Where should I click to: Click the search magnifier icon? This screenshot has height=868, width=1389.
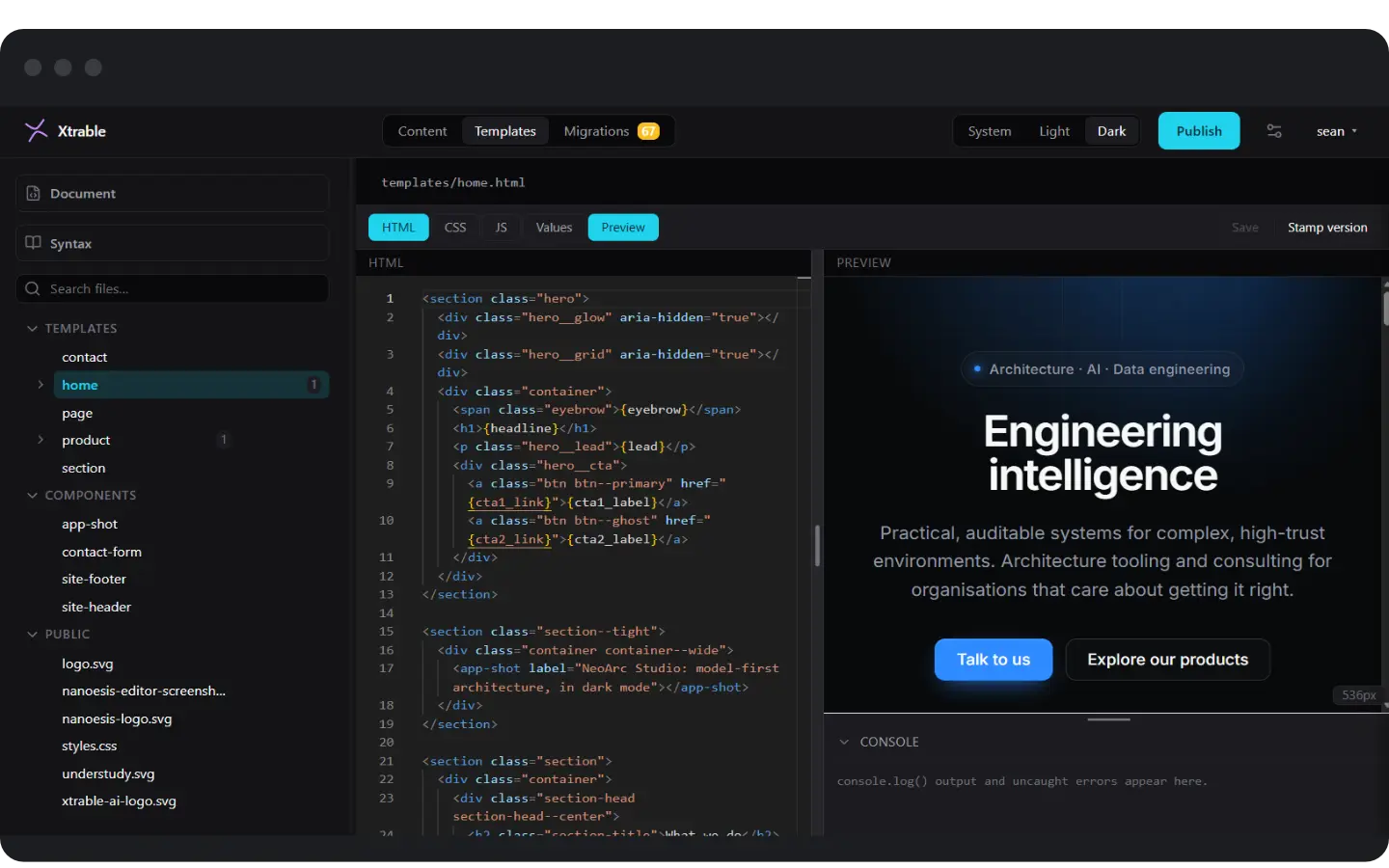click(33, 288)
